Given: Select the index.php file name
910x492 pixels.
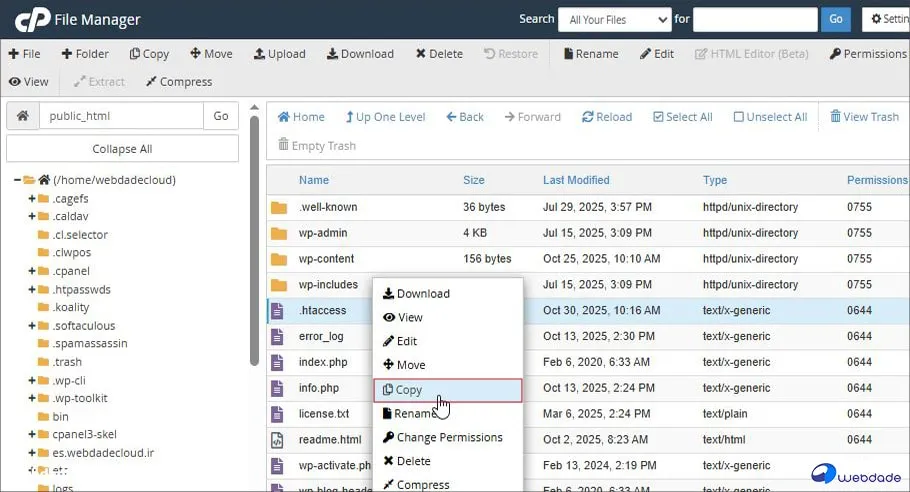Looking at the screenshot, I should click(323, 362).
